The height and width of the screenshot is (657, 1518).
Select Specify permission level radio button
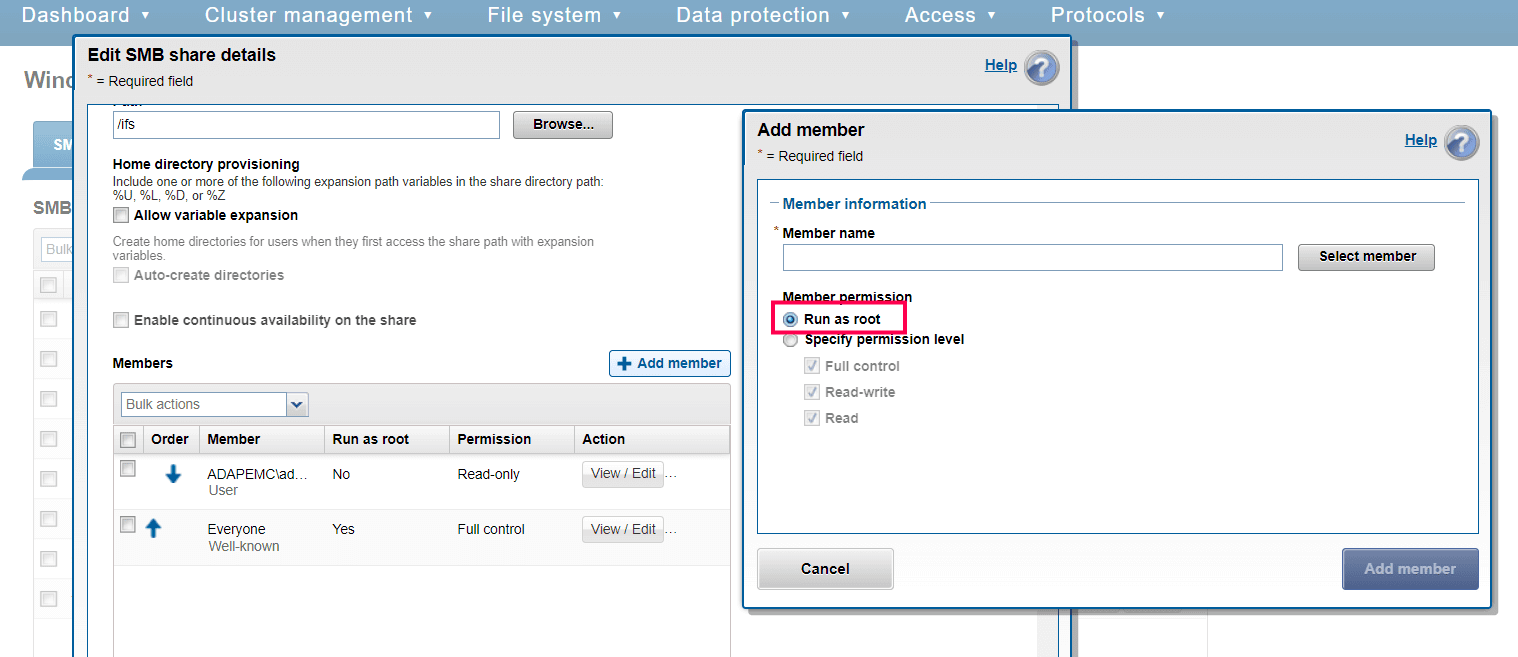tap(791, 340)
